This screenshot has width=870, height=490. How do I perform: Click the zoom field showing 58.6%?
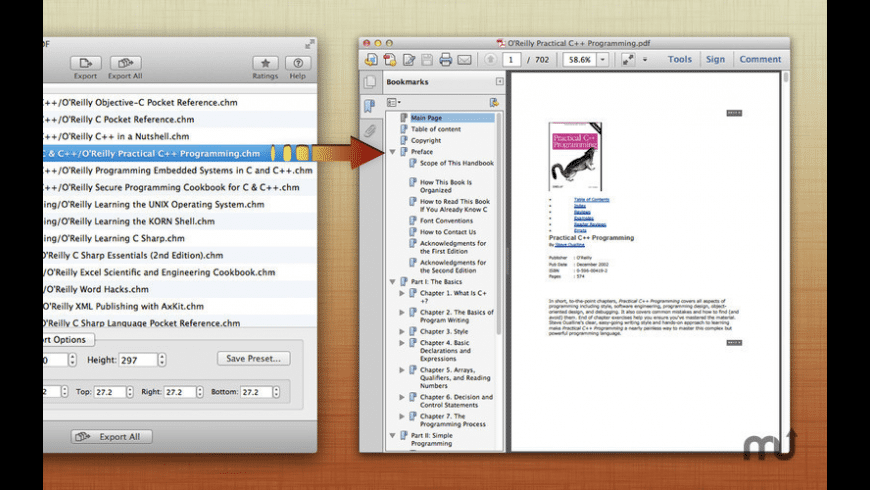pos(580,59)
